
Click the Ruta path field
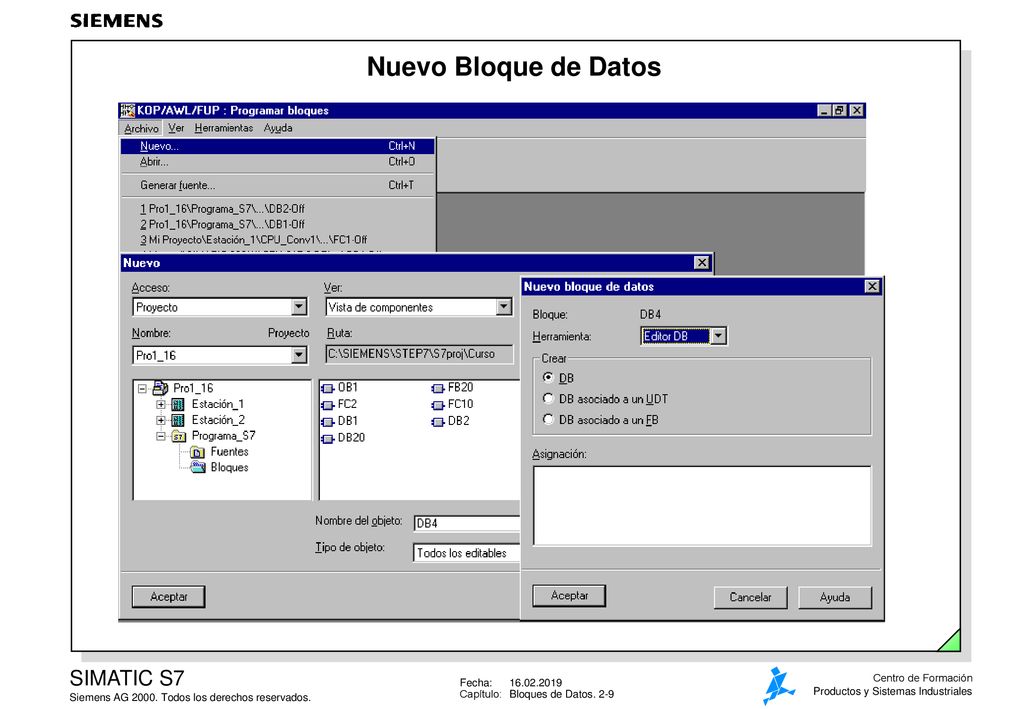[x=419, y=354]
